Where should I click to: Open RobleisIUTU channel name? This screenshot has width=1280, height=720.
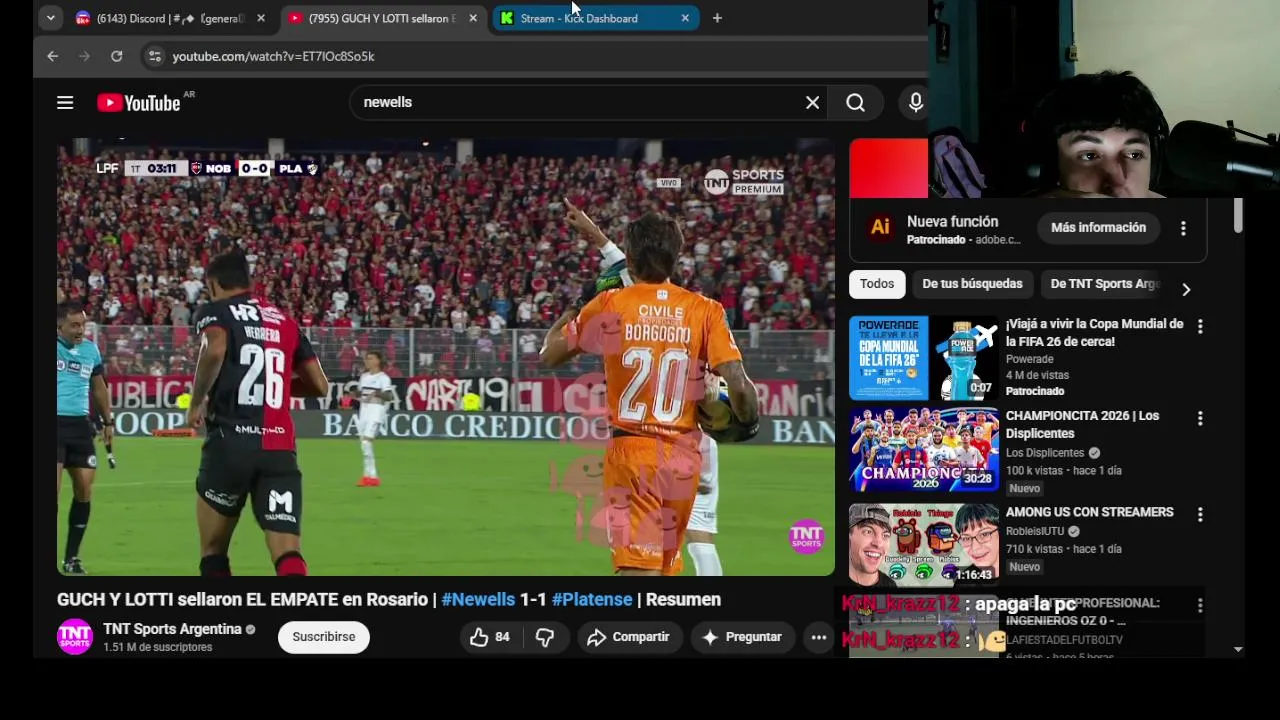tap(1035, 531)
